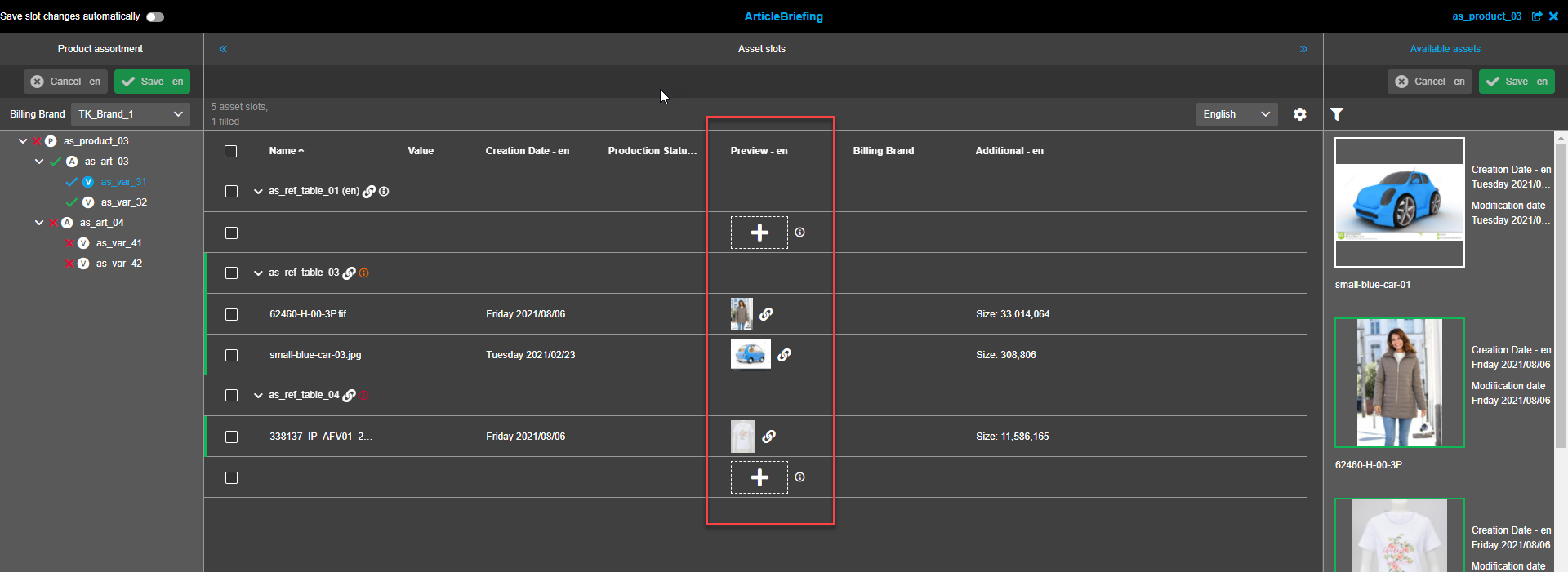
Task: Collapse the as_art_04 tree node
Action: [39, 223]
